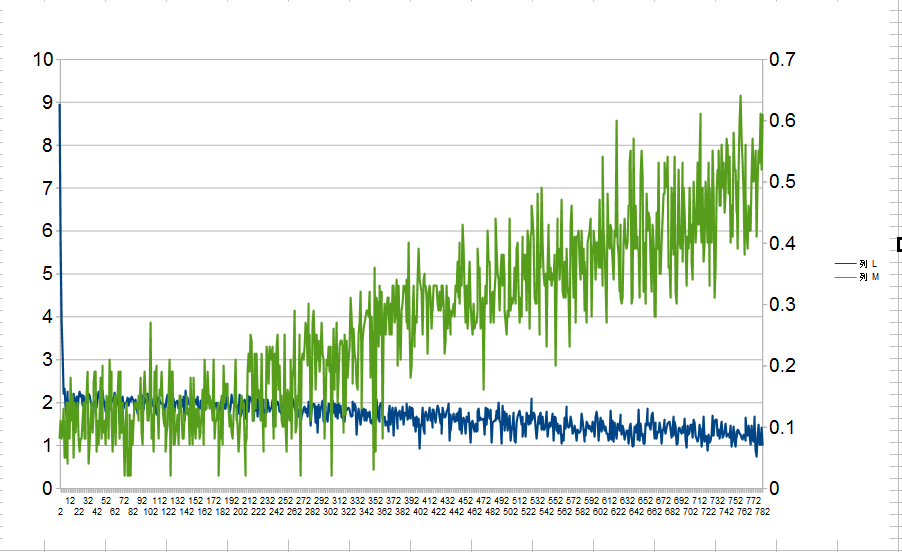Click the blue series initial spike near 9
The width and height of the screenshot is (902, 552).
[x=60, y=105]
